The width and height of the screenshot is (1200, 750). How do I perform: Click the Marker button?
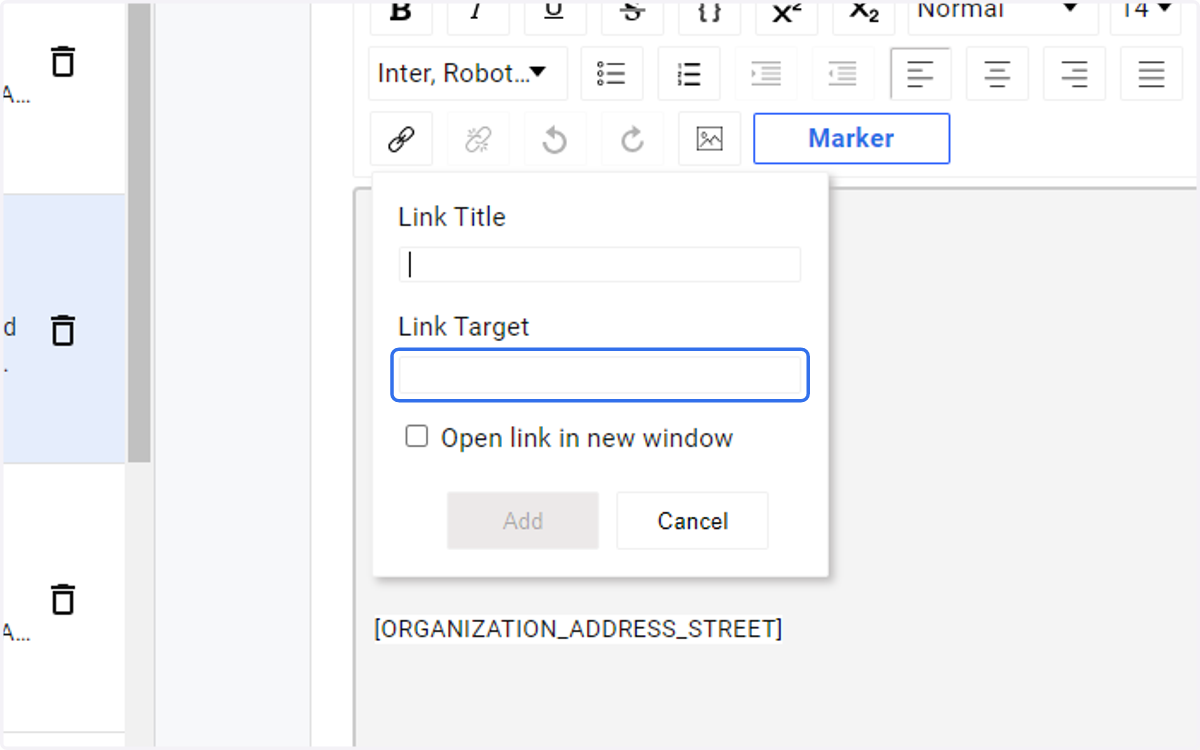coord(851,138)
